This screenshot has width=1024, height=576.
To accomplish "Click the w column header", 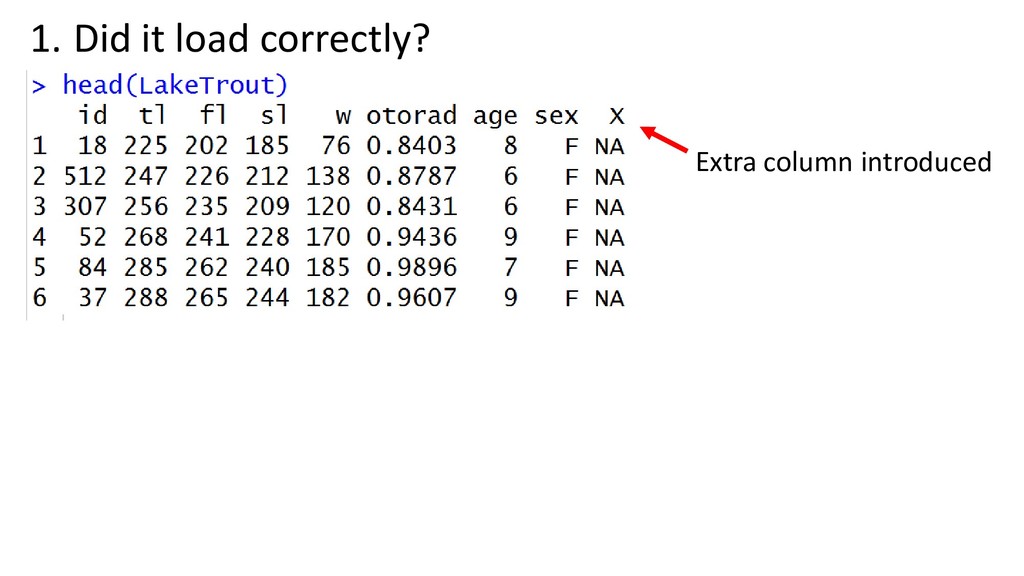I will 343,118.
